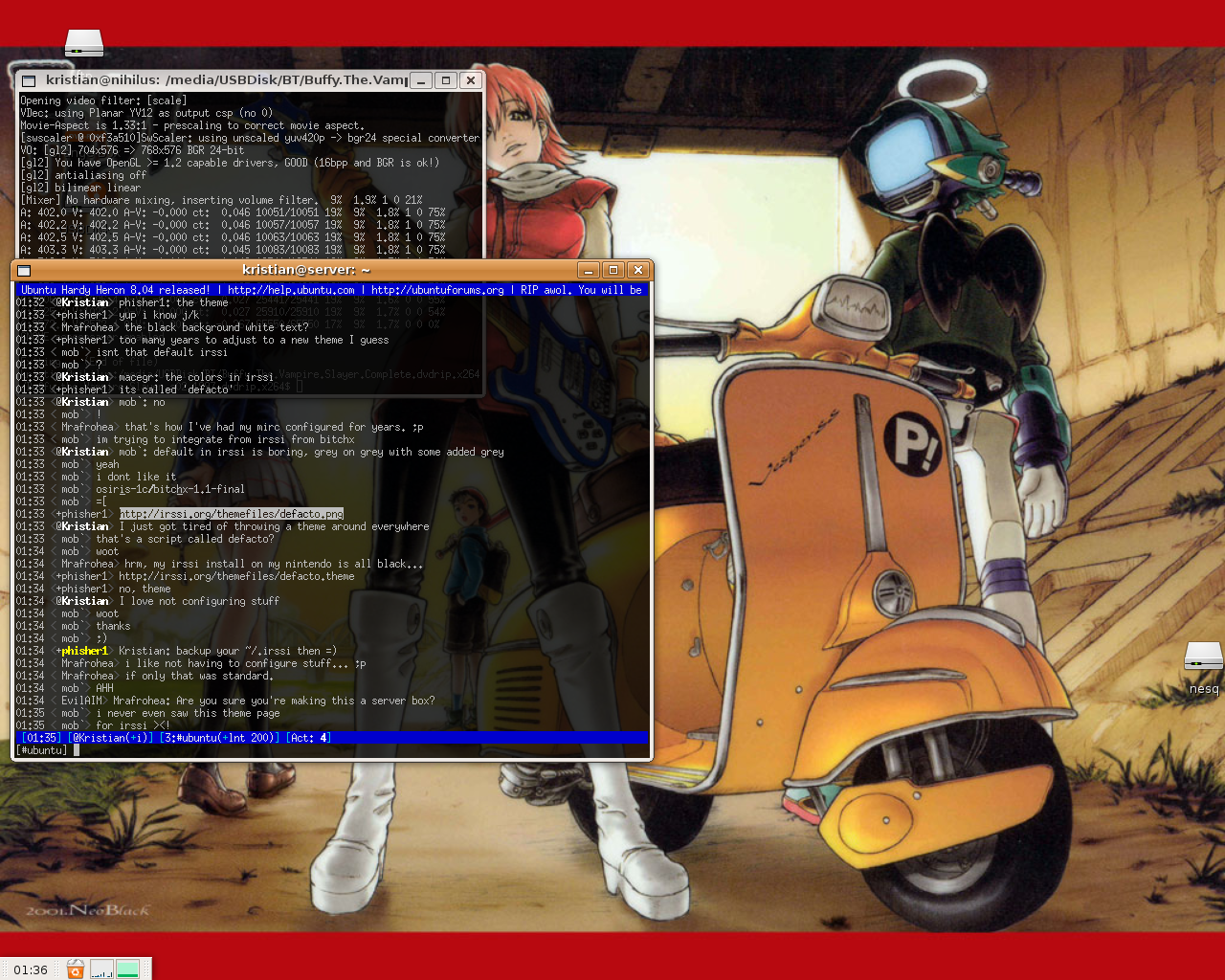Click the "[01:35]" time in the status bar

[41, 738]
